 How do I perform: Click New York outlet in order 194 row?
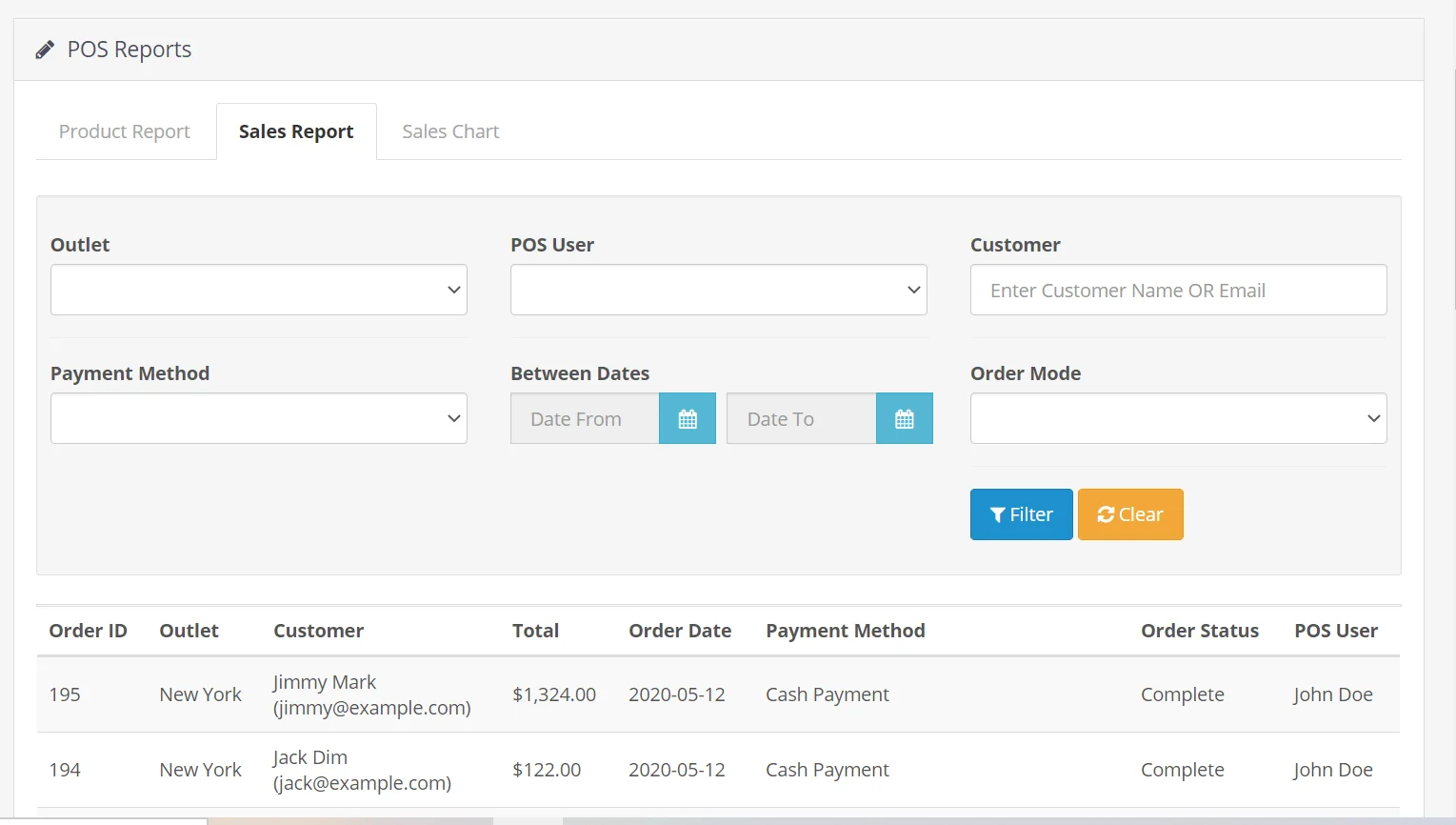(x=201, y=770)
